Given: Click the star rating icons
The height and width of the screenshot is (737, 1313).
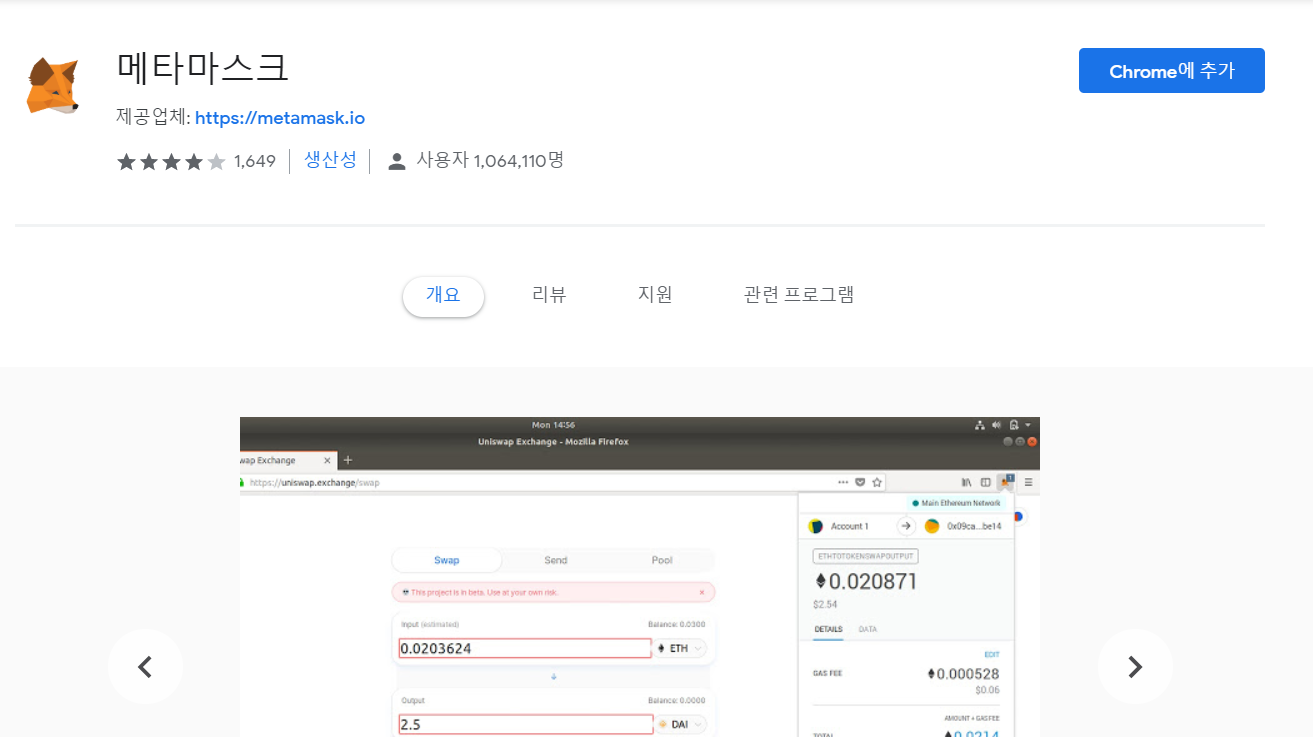Looking at the screenshot, I should [x=171, y=162].
